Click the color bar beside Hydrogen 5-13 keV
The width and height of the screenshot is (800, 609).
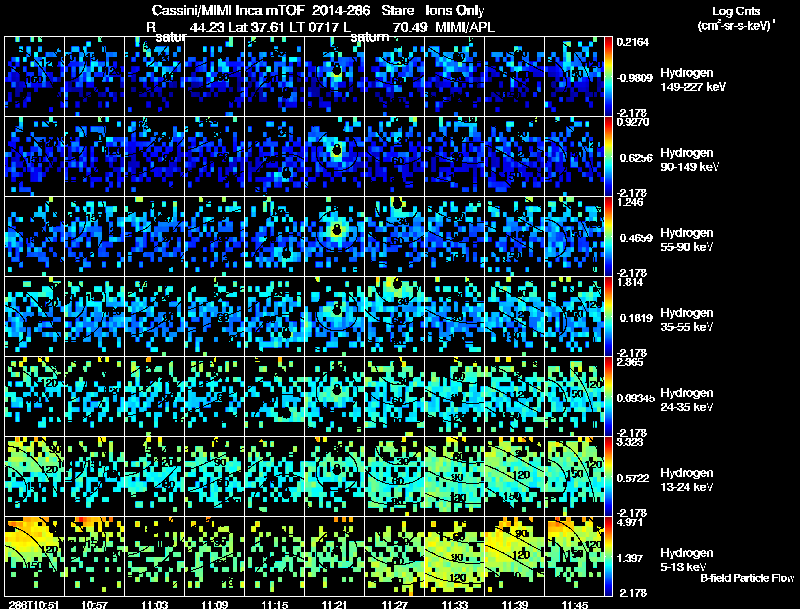tap(608, 556)
